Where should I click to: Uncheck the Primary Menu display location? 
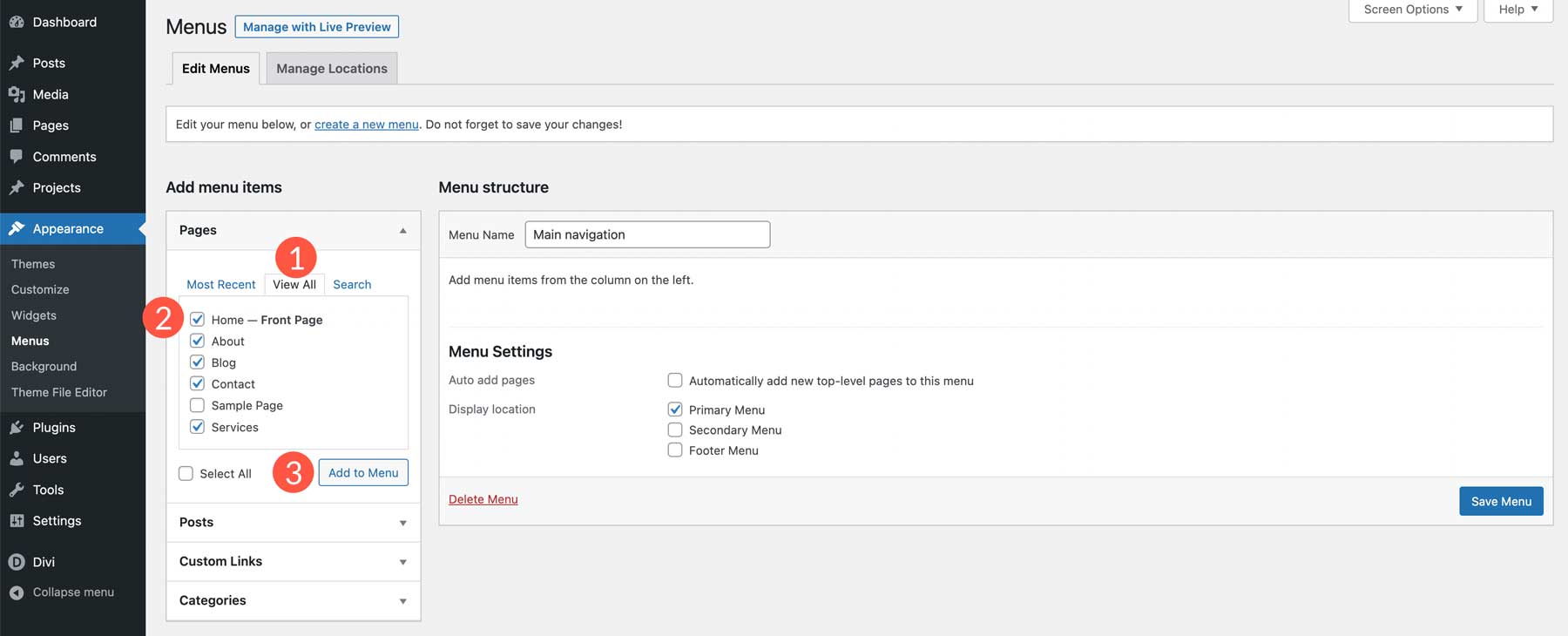coord(675,409)
